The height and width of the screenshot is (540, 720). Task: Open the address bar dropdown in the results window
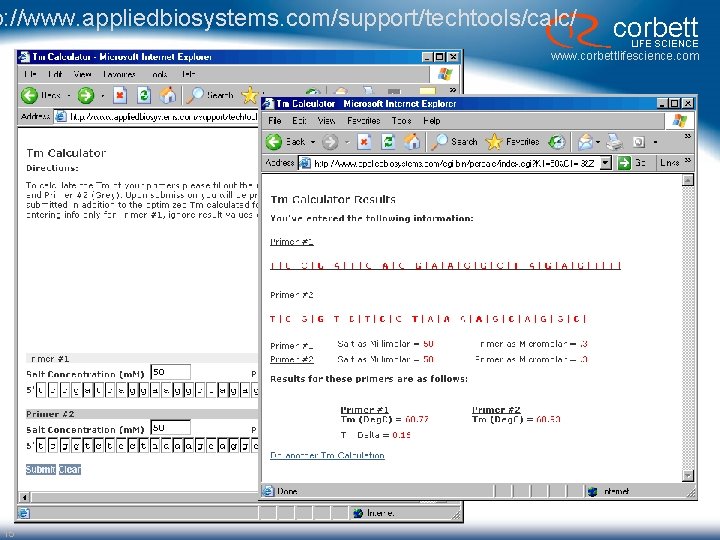pyautogui.click(x=606, y=163)
